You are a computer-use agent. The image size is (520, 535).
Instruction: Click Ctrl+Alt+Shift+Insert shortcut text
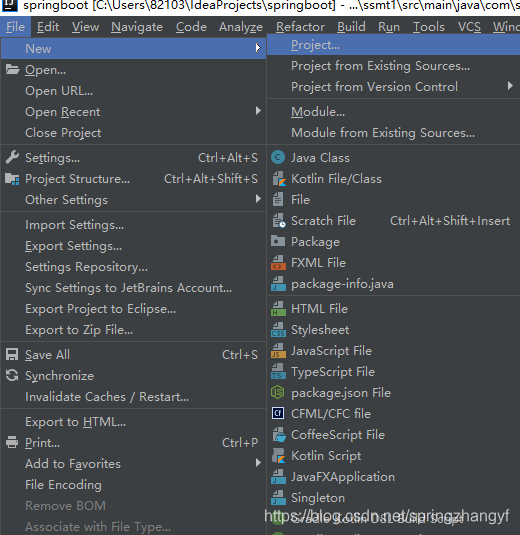(450, 221)
